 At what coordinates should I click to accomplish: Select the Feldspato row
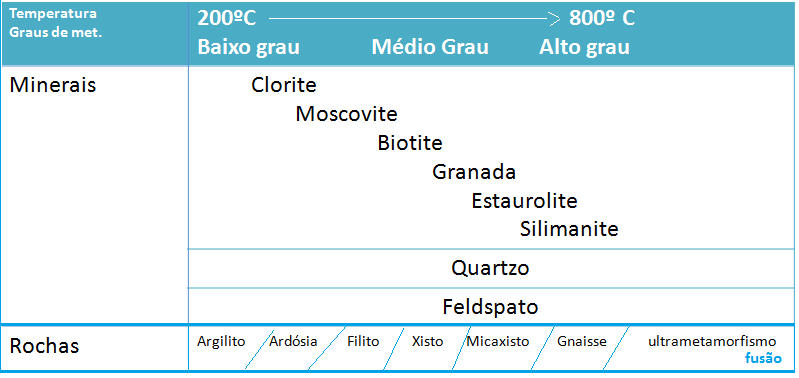click(x=491, y=307)
